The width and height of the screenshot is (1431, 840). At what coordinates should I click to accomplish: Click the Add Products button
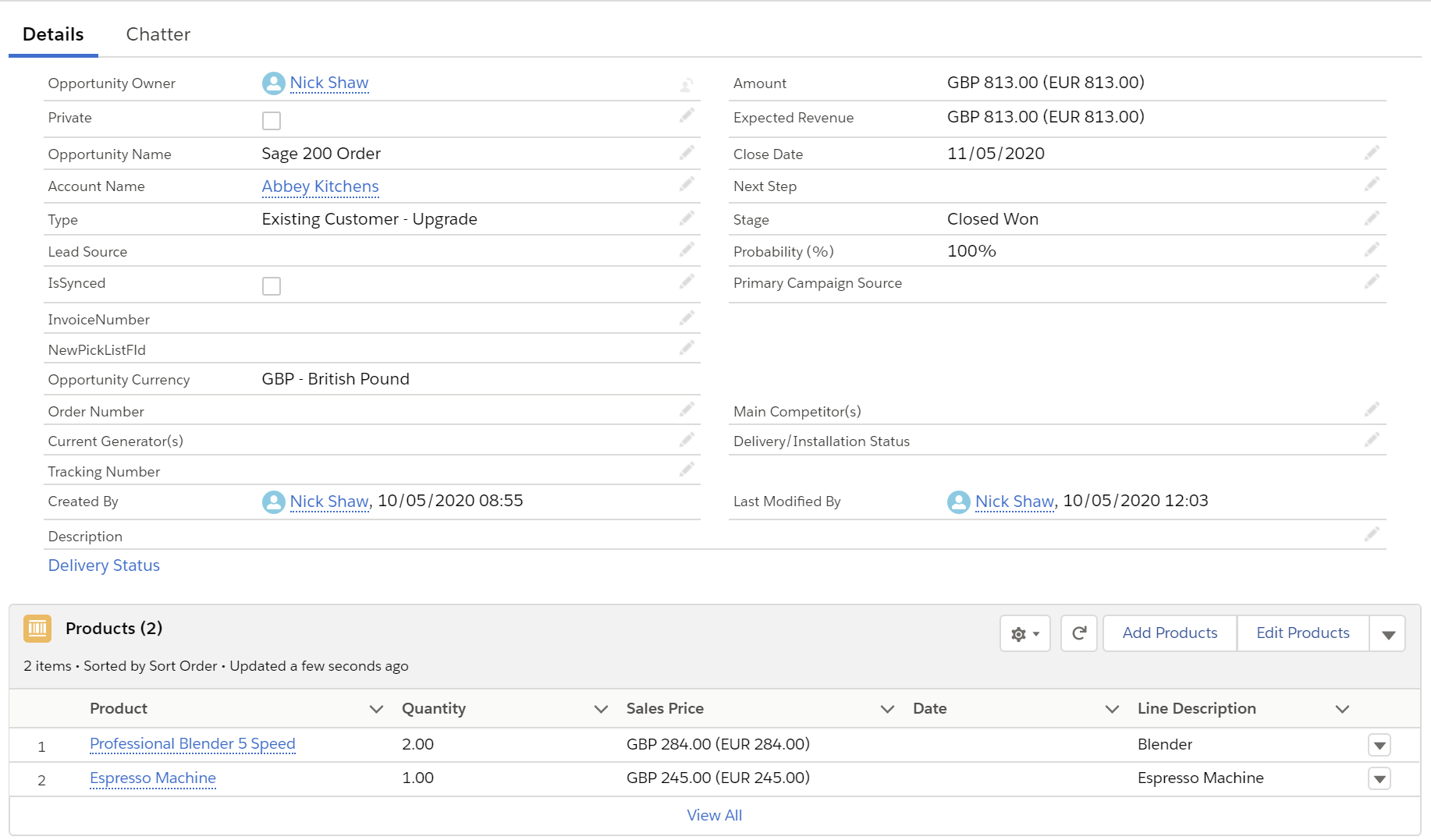[1170, 633]
